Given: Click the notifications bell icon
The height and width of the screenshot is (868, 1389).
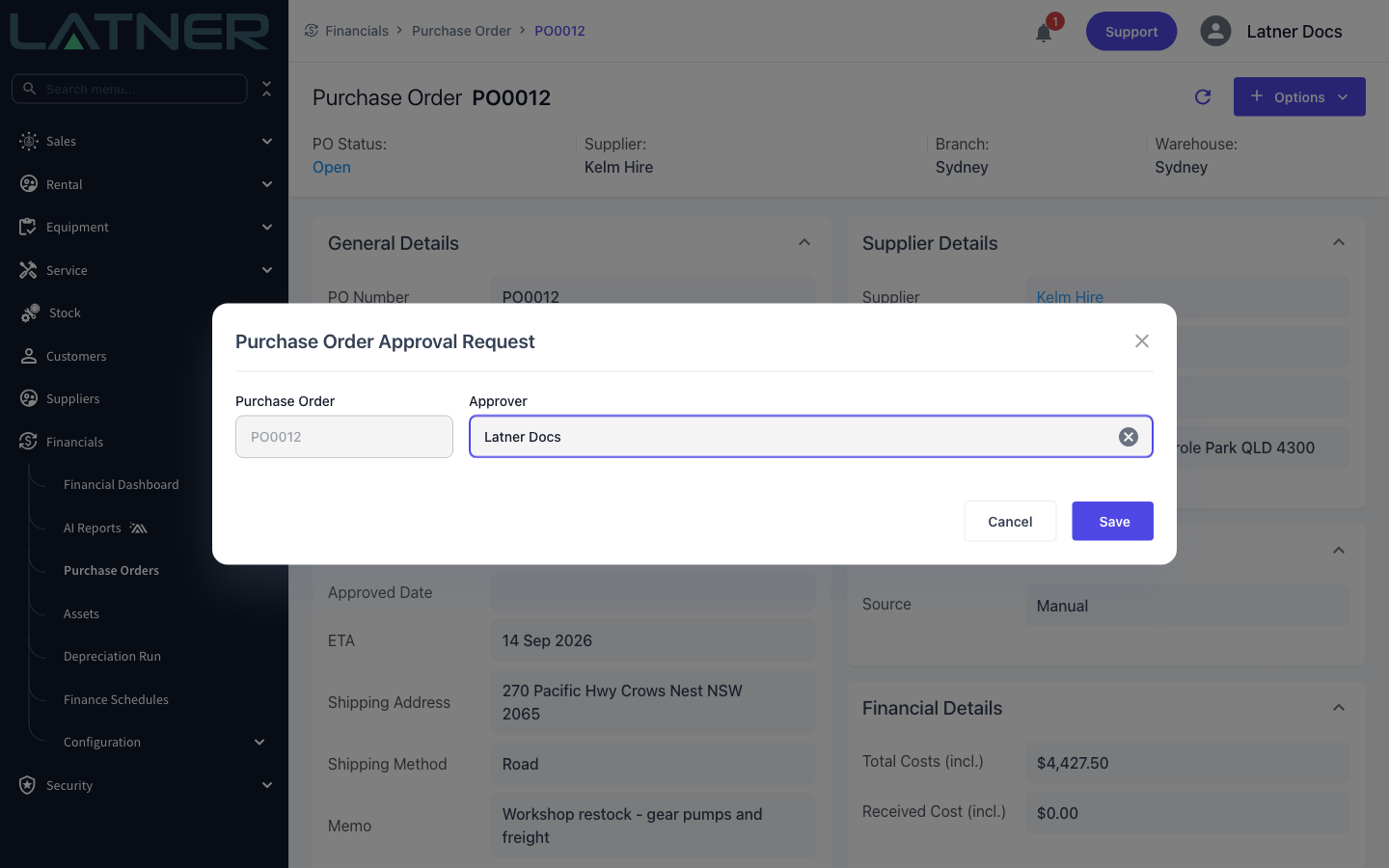Looking at the screenshot, I should pyautogui.click(x=1044, y=33).
